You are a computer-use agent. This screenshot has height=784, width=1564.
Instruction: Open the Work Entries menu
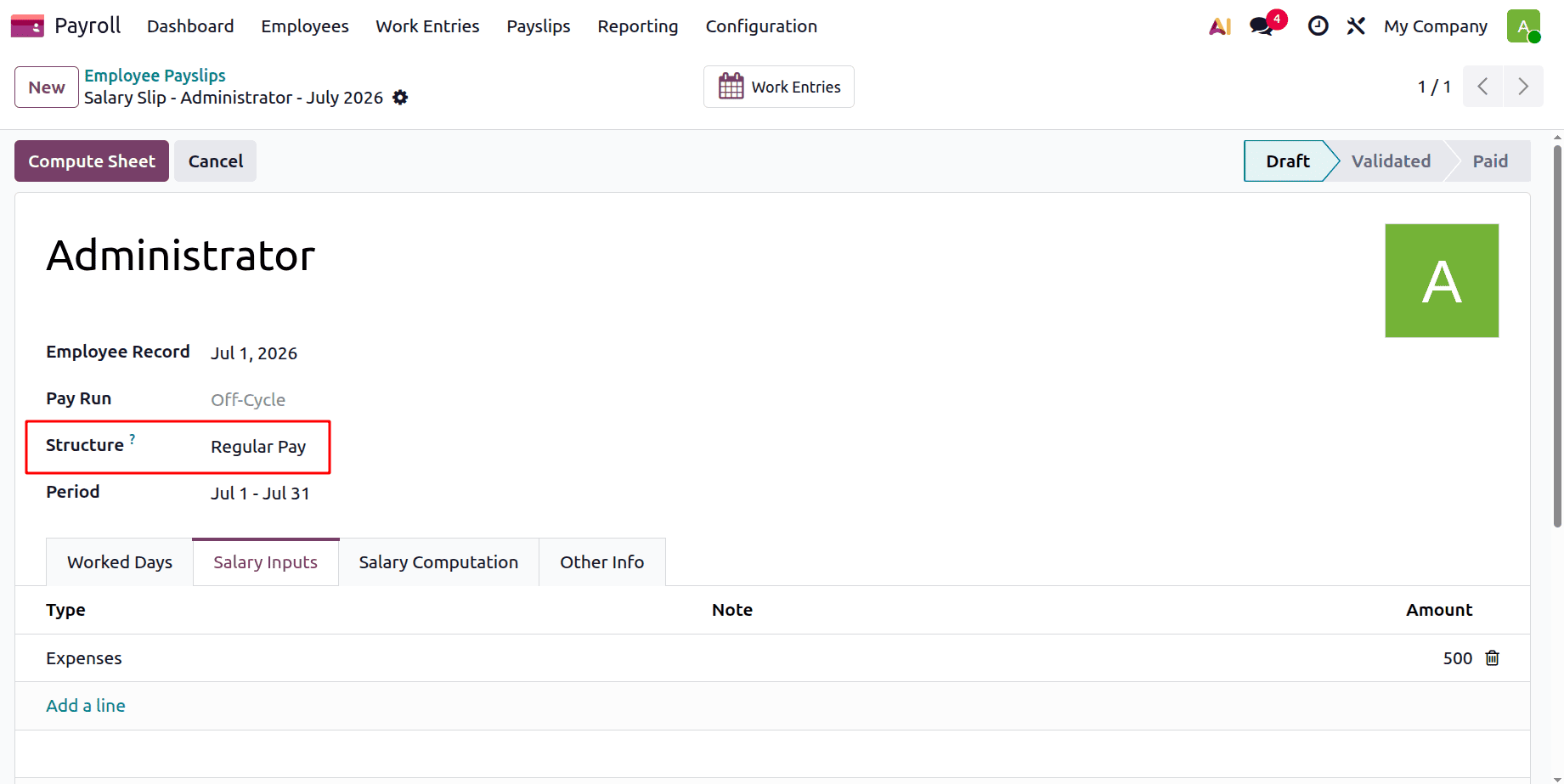pos(427,26)
